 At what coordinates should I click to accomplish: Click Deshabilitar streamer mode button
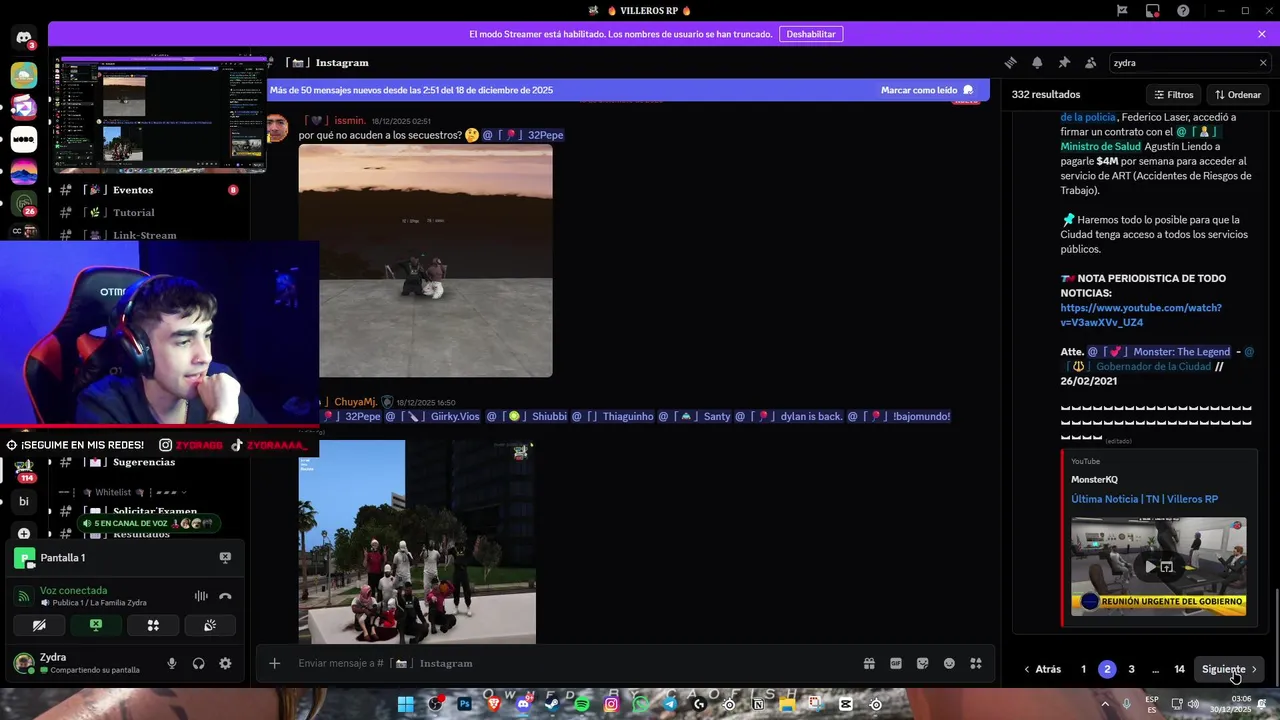coord(811,34)
